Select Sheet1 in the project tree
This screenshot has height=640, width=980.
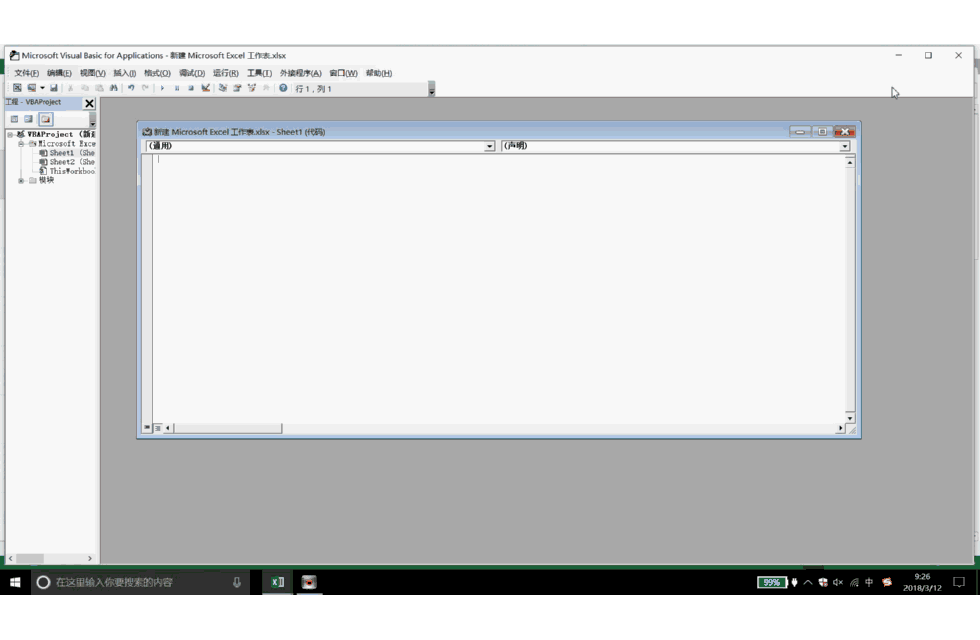[67, 152]
